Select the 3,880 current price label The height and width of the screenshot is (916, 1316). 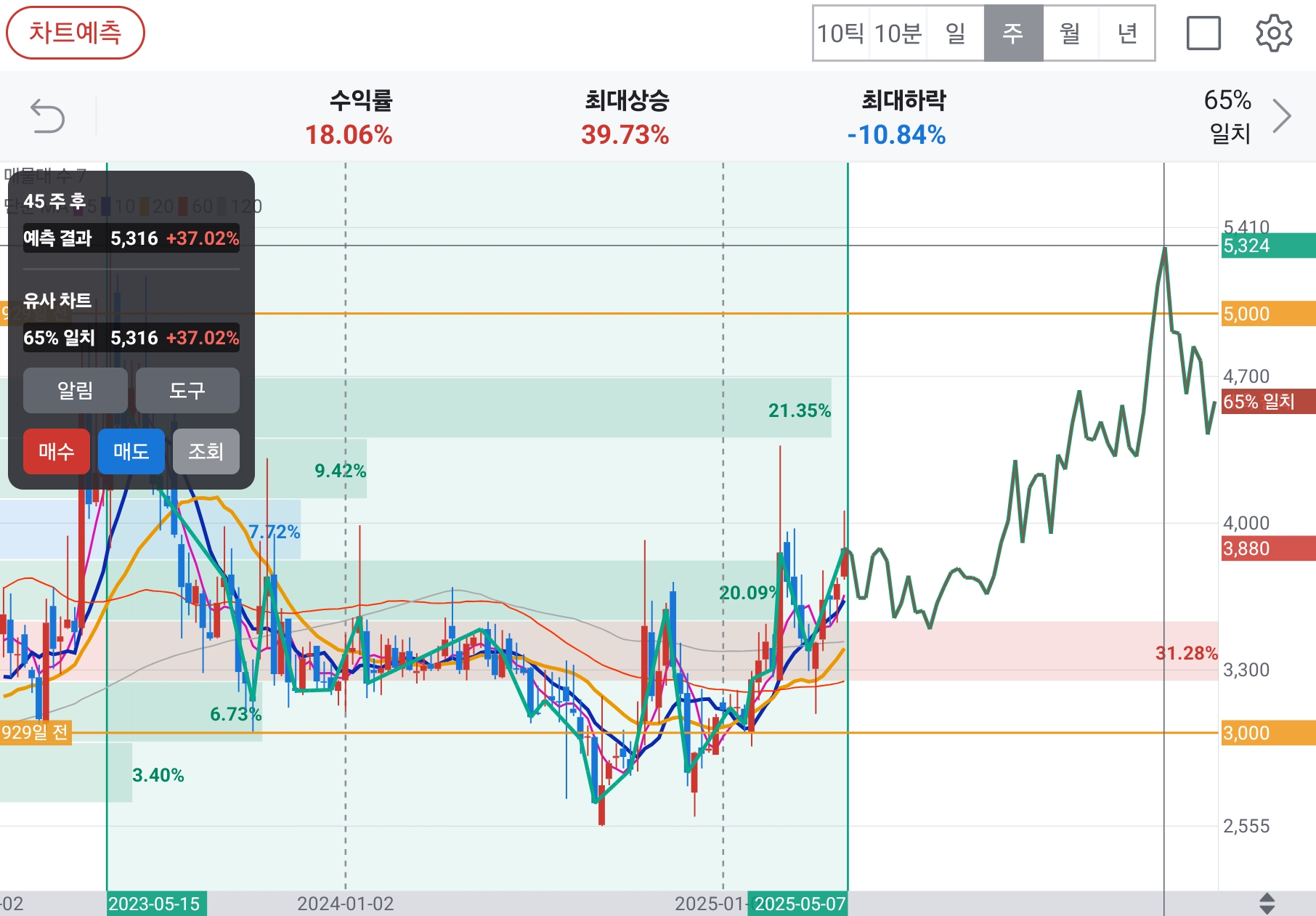pos(1268,548)
